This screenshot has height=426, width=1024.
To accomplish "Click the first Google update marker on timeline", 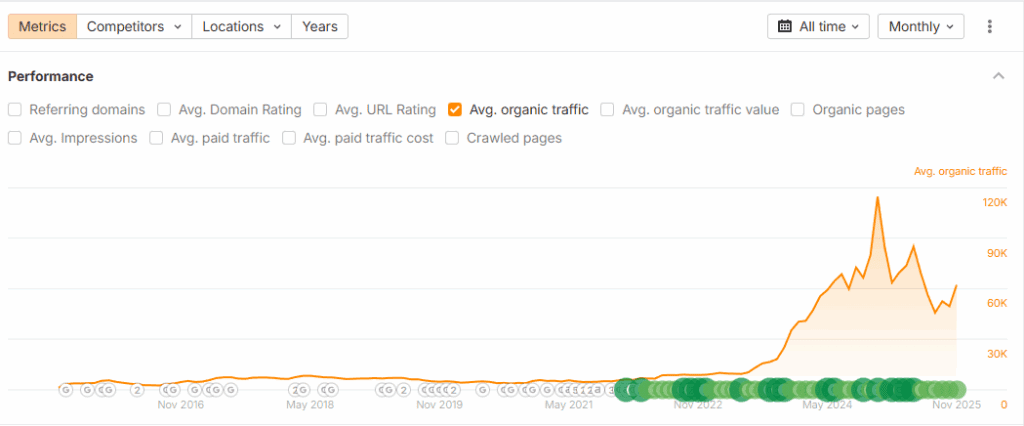I will [x=66, y=390].
